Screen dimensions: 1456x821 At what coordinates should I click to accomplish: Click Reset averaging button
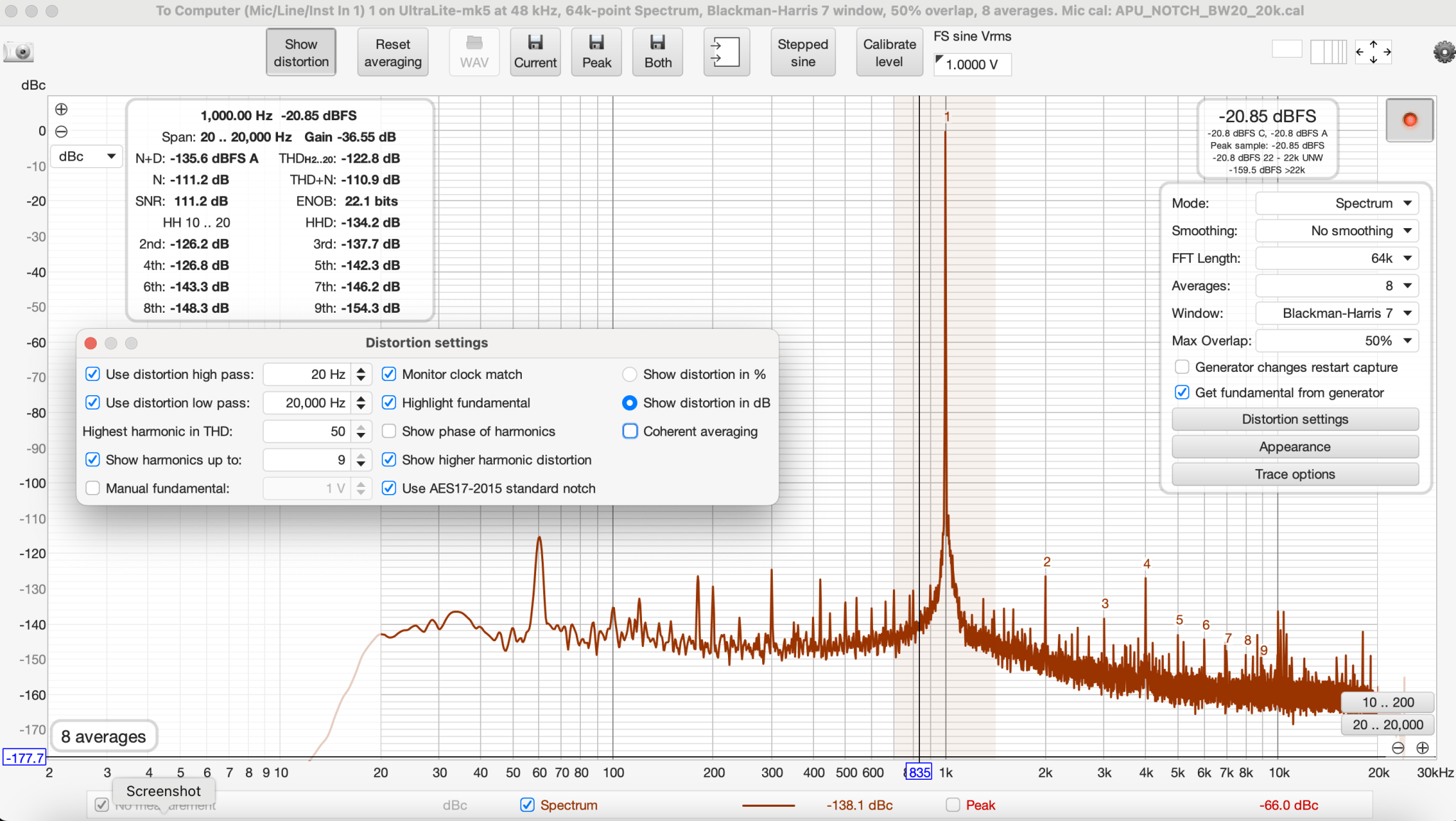coord(392,52)
